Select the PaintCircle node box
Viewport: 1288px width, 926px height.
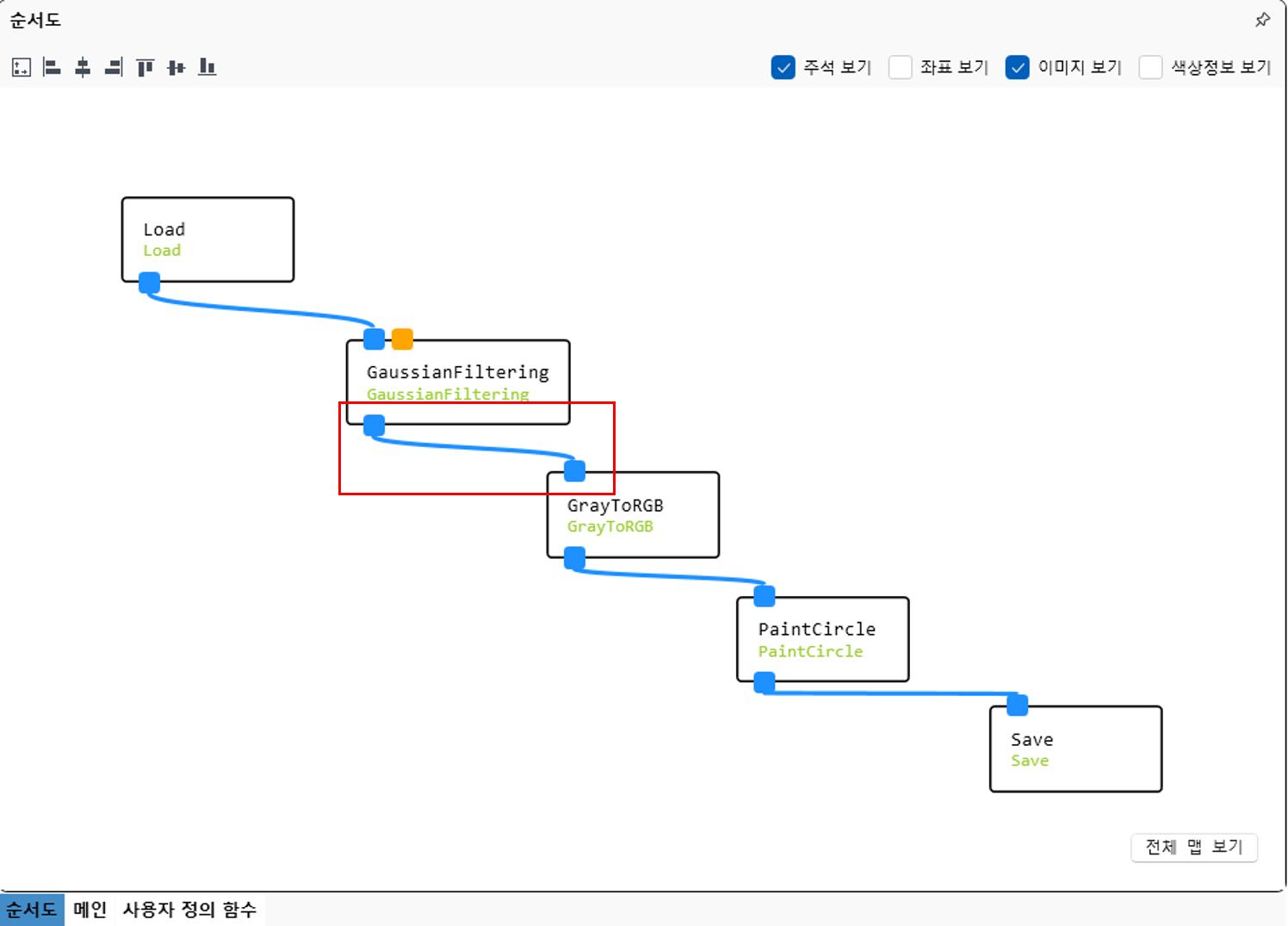(x=822, y=639)
